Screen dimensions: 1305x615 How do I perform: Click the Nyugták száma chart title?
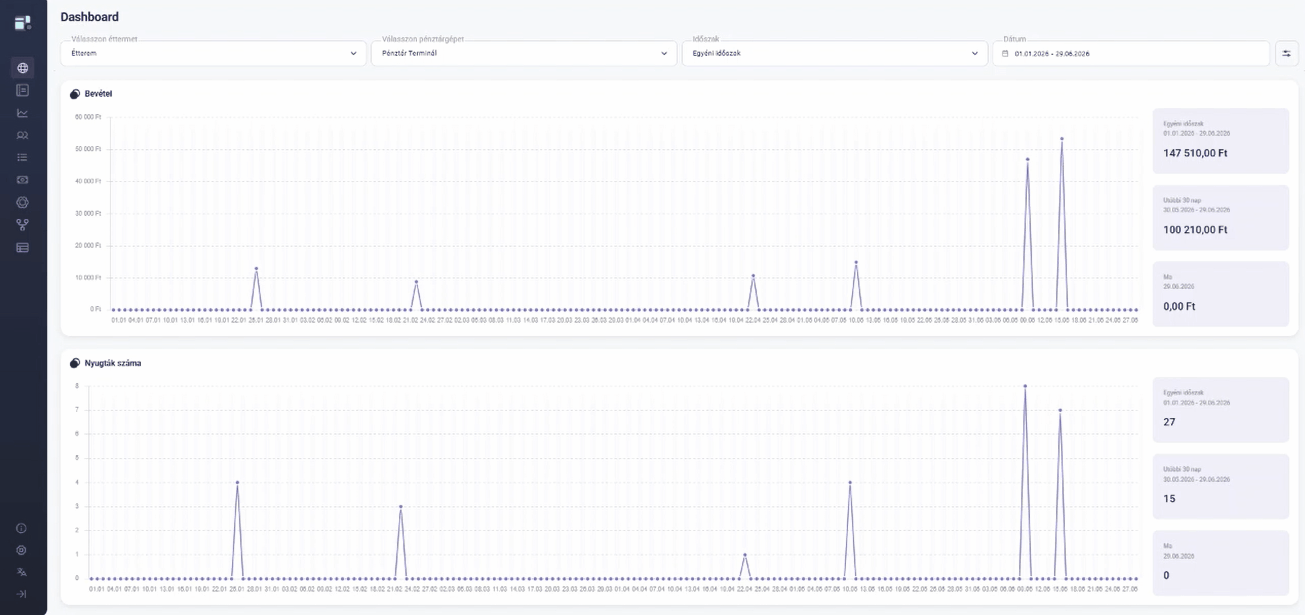[113, 363]
